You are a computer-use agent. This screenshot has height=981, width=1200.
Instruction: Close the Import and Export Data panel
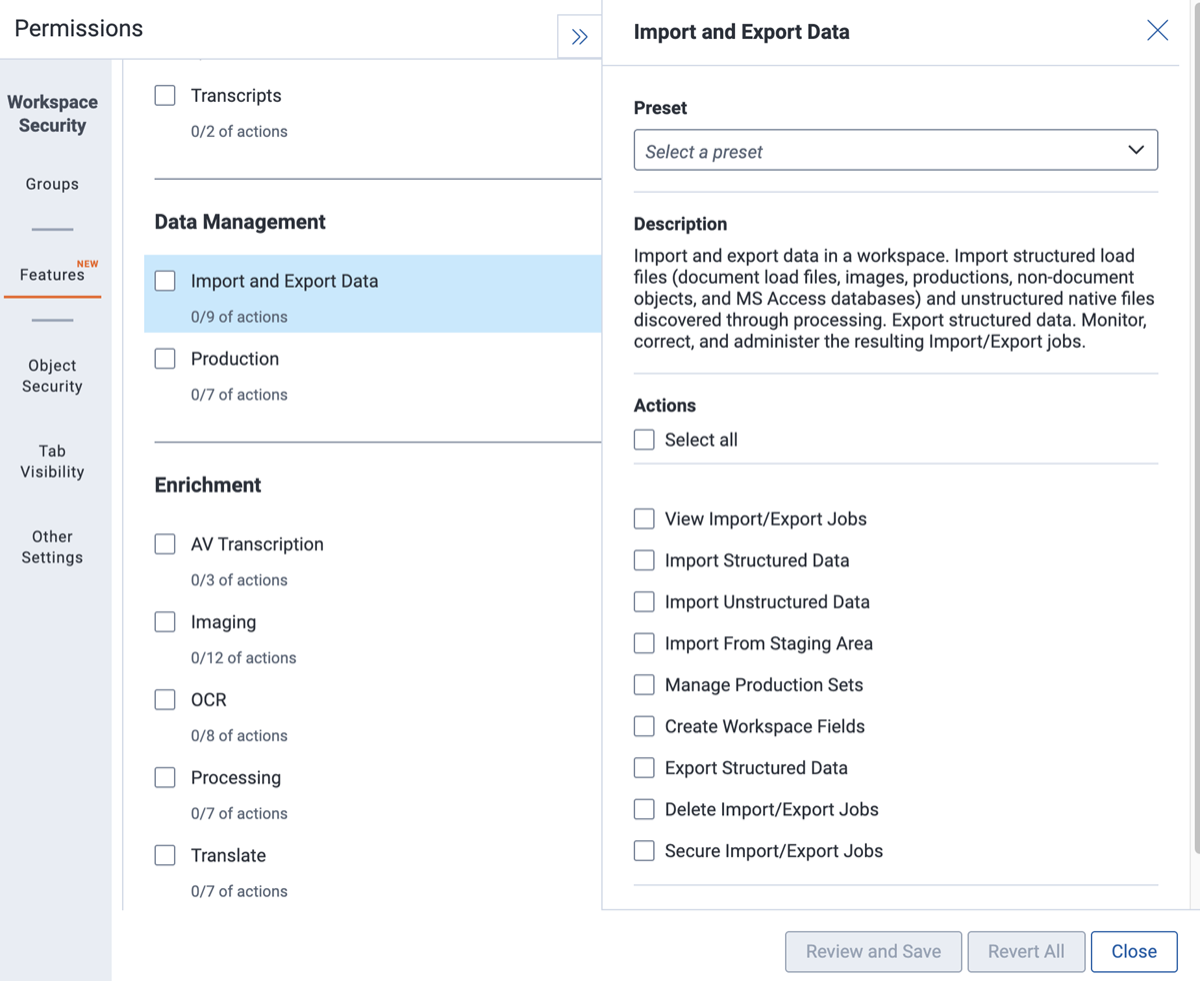[x=1157, y=31]
